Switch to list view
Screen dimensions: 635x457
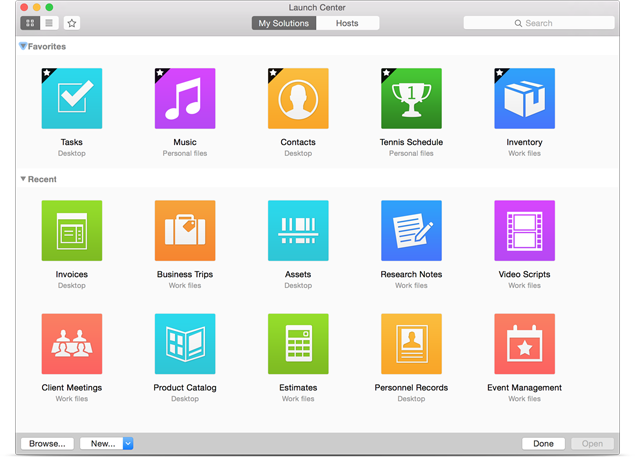pyautogui.click(x=49, y=23)
